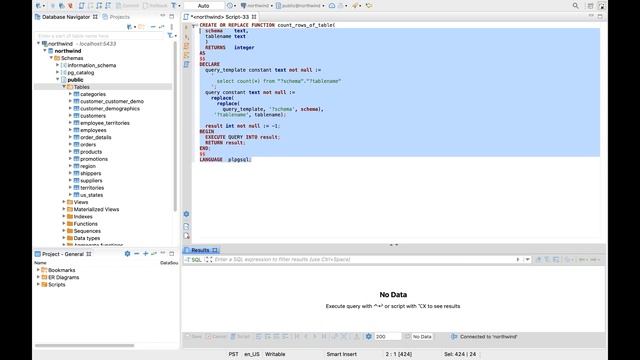Screen dimensions: 640x360
Task: Select the us_states table
Action: [x=91, y=195]
